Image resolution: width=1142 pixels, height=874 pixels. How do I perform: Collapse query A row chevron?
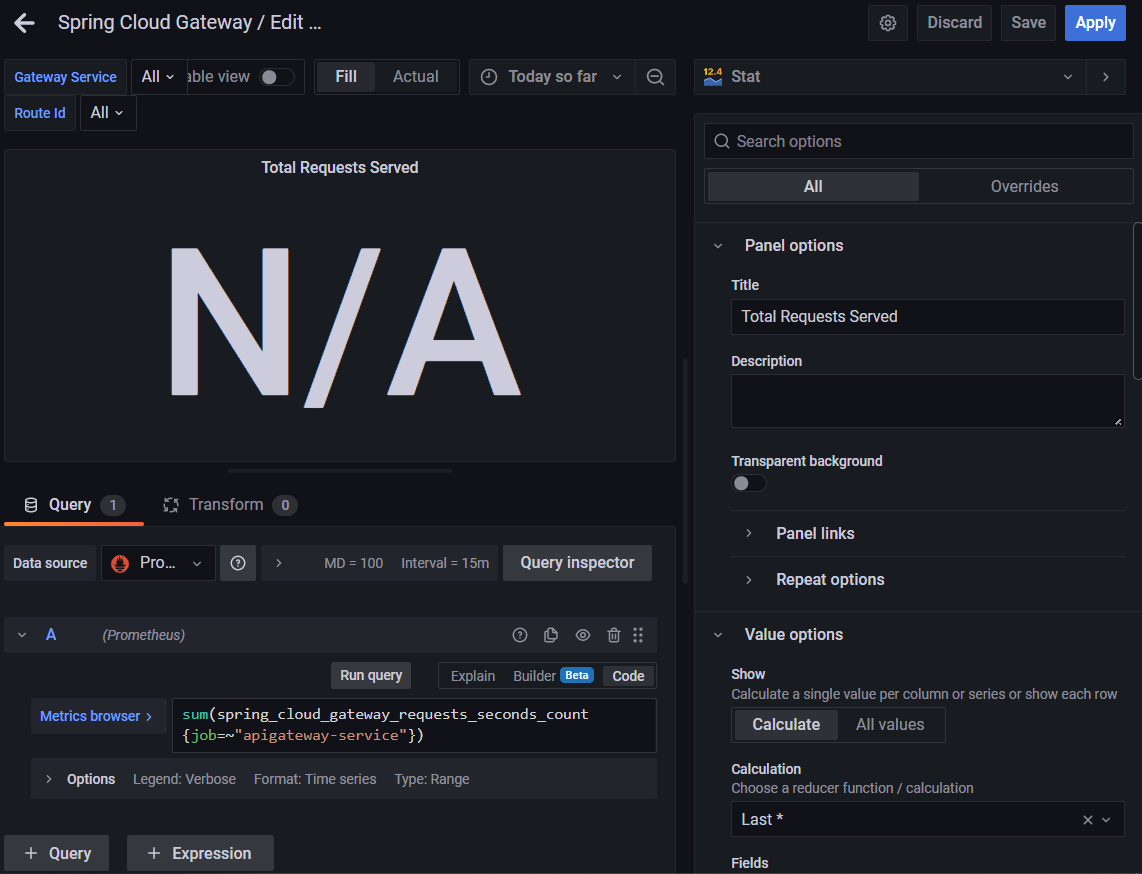[23, 635]
